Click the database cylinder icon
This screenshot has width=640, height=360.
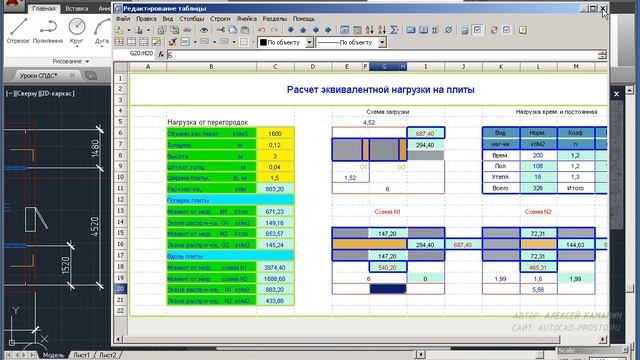pos(464,30)
